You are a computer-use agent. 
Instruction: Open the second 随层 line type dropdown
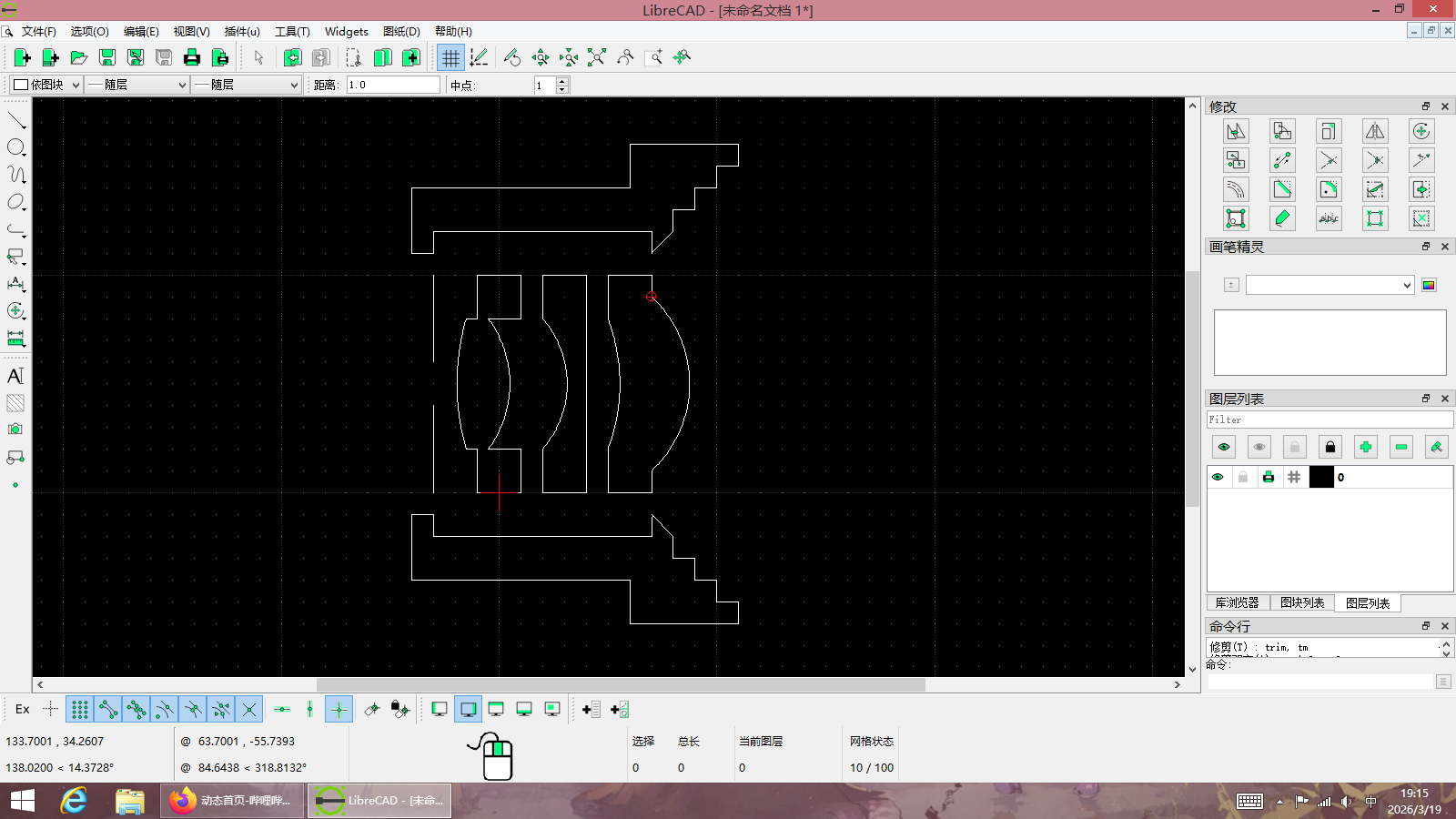[248, 85]
